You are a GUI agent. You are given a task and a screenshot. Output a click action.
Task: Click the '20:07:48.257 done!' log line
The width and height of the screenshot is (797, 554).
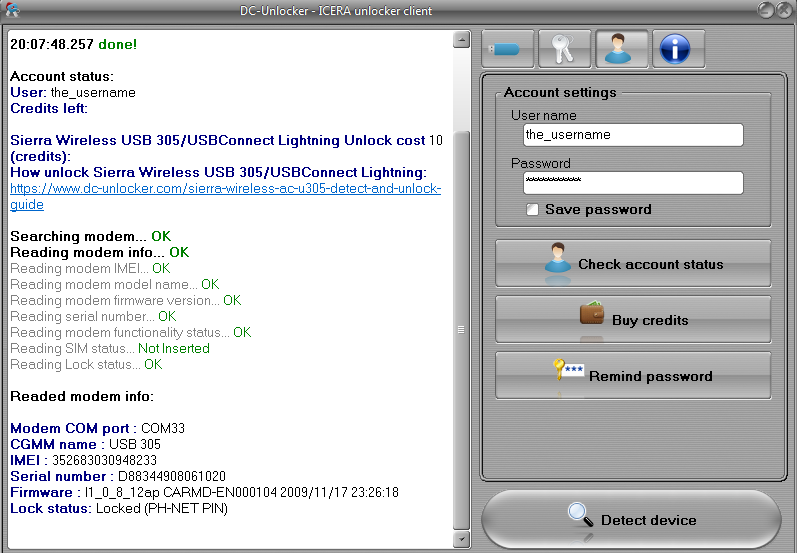tap(74, 44)
